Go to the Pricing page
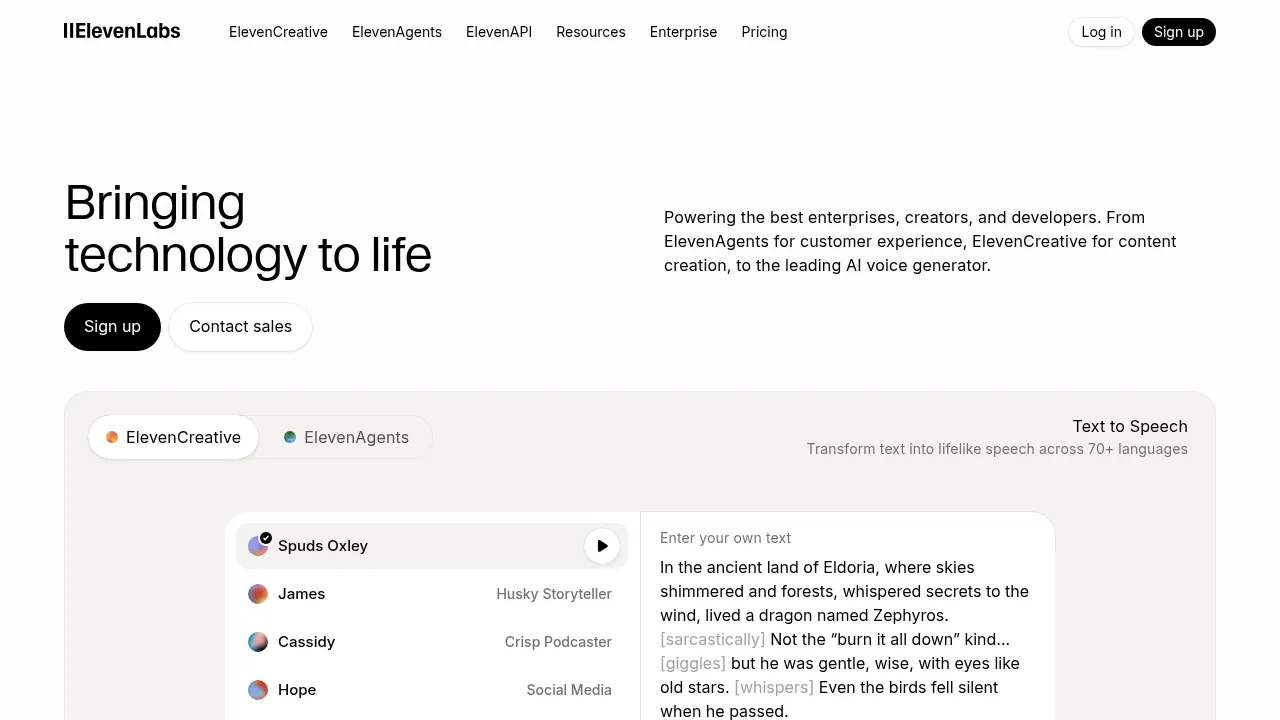The height and width of the screenshot is (720, 1280). 764,32
